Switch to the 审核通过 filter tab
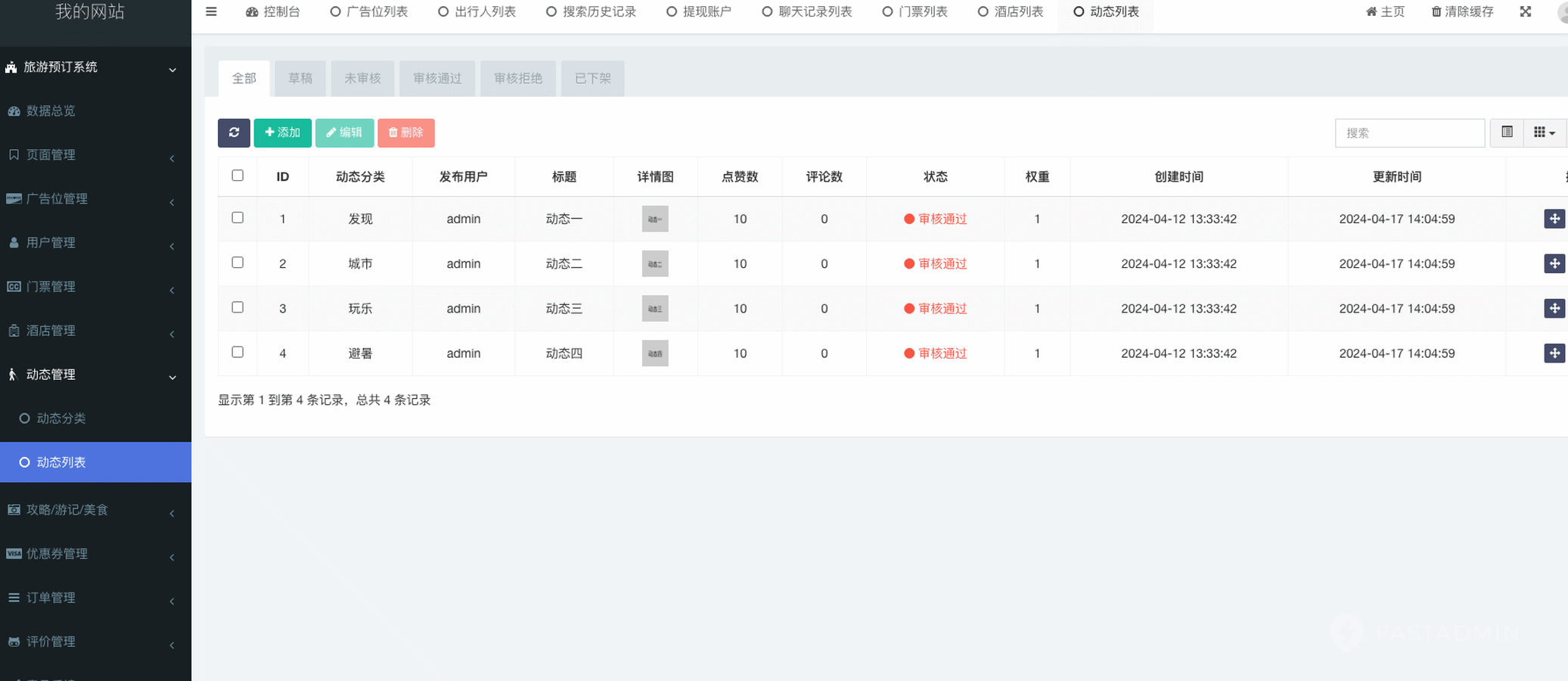 pyautogui.click(x=437, y=79)
